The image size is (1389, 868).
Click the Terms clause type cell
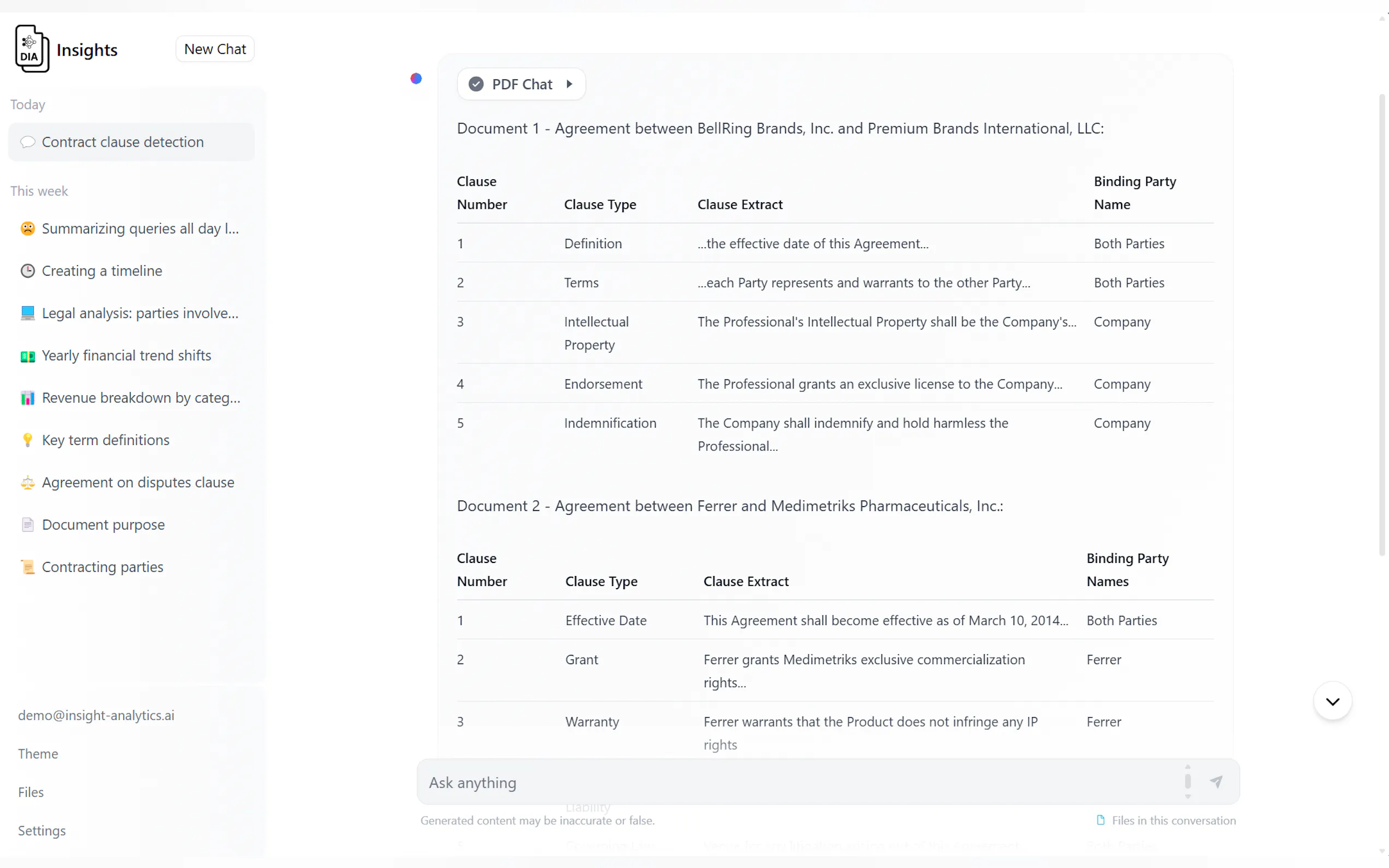[581, 283]
